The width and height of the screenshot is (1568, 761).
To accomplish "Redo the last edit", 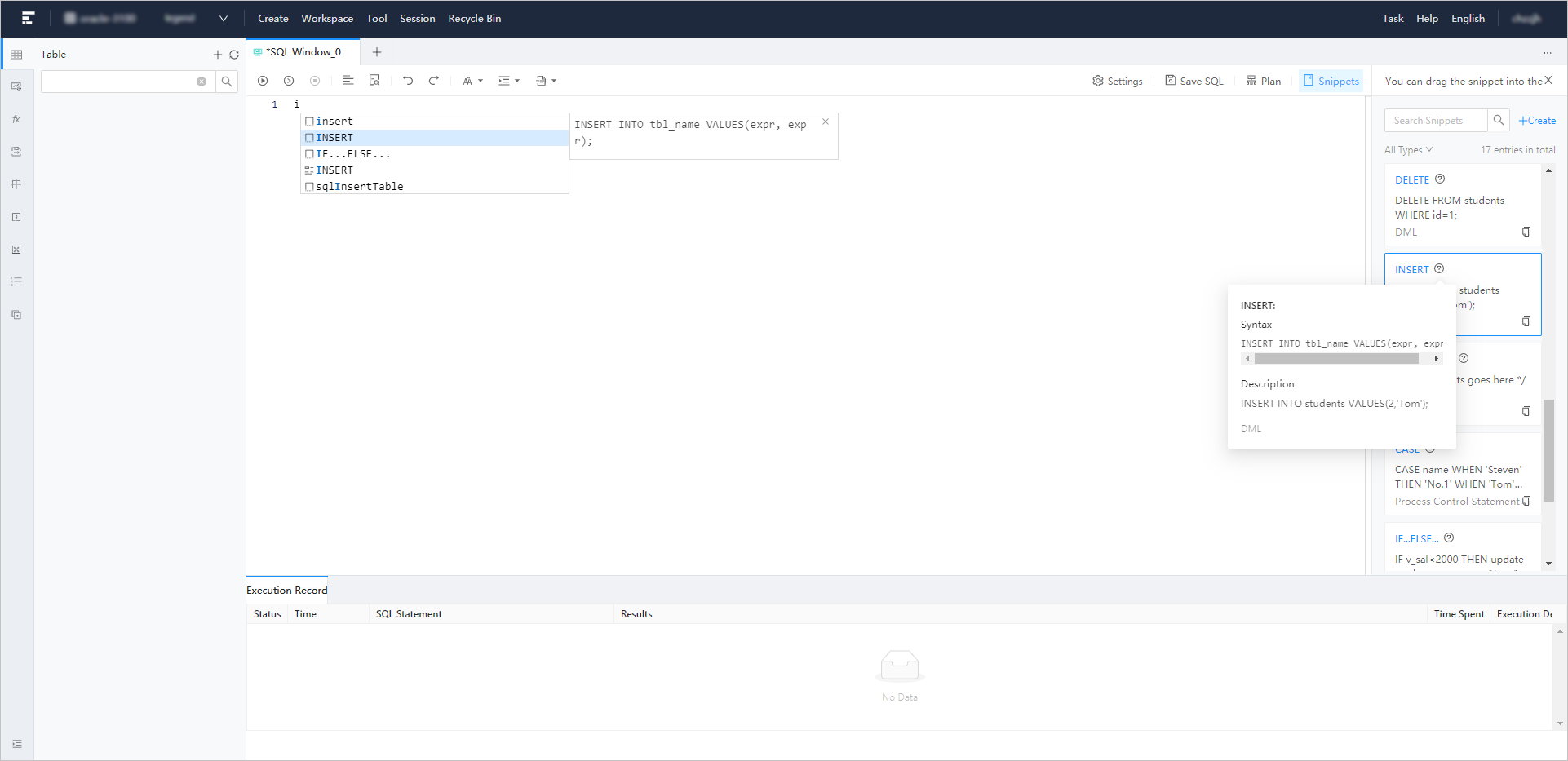I will point(434,80).
